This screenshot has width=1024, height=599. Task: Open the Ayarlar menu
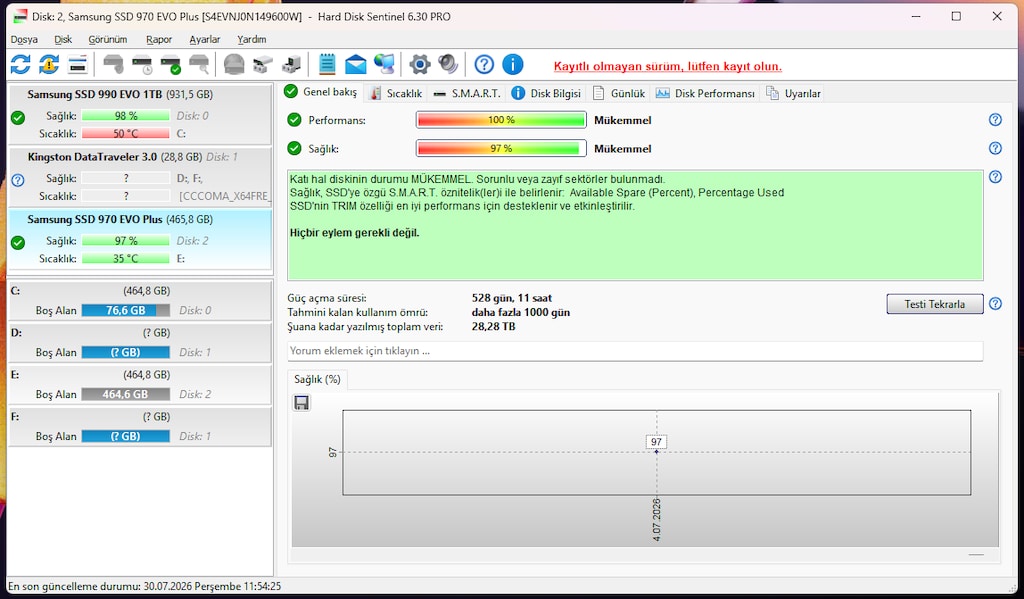204,39
